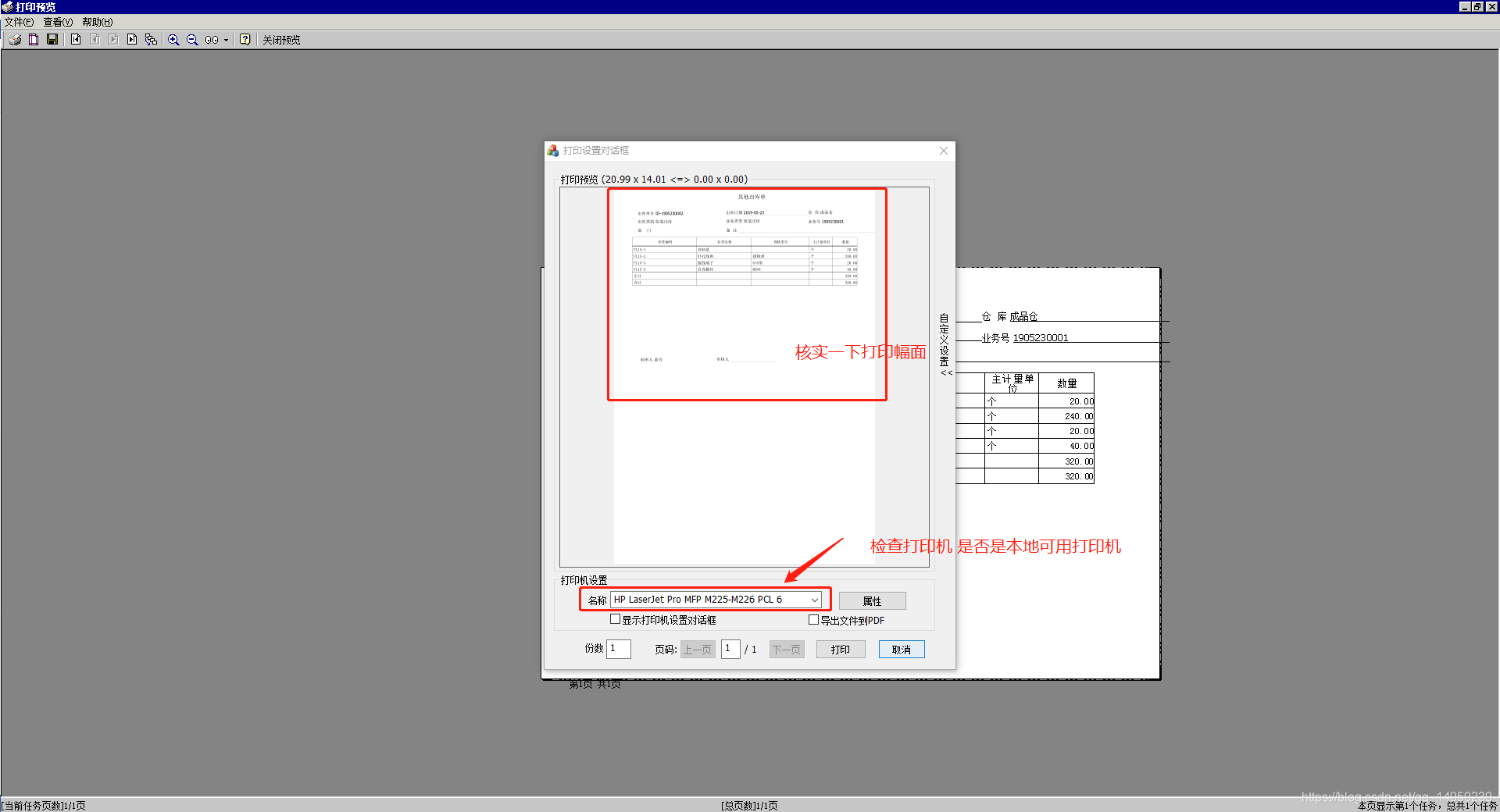Zoom out with the magnifier minus icon
This screenshot has height=812, width=1500.
tap(192, 40)
